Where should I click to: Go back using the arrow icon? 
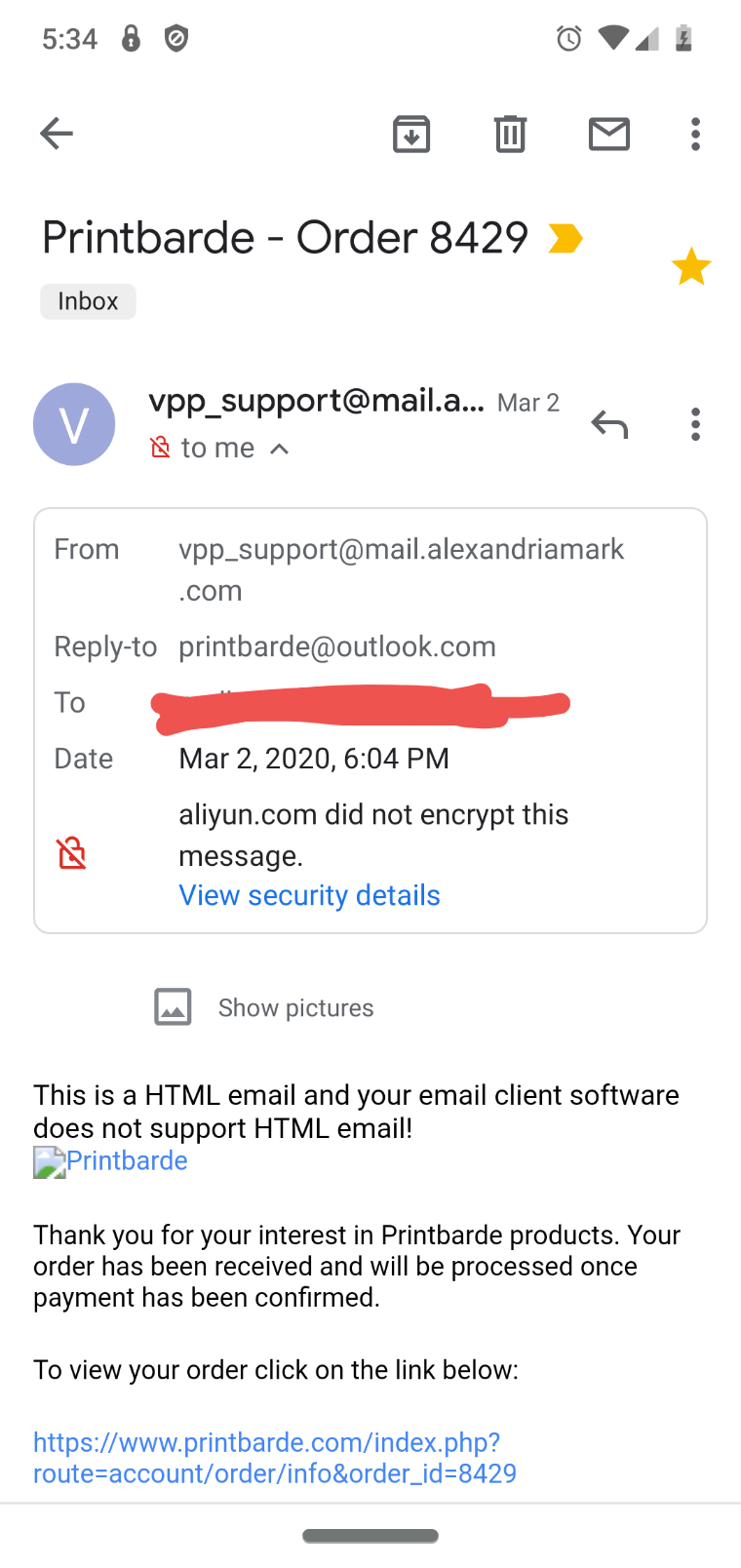click(x=57, y=134)
